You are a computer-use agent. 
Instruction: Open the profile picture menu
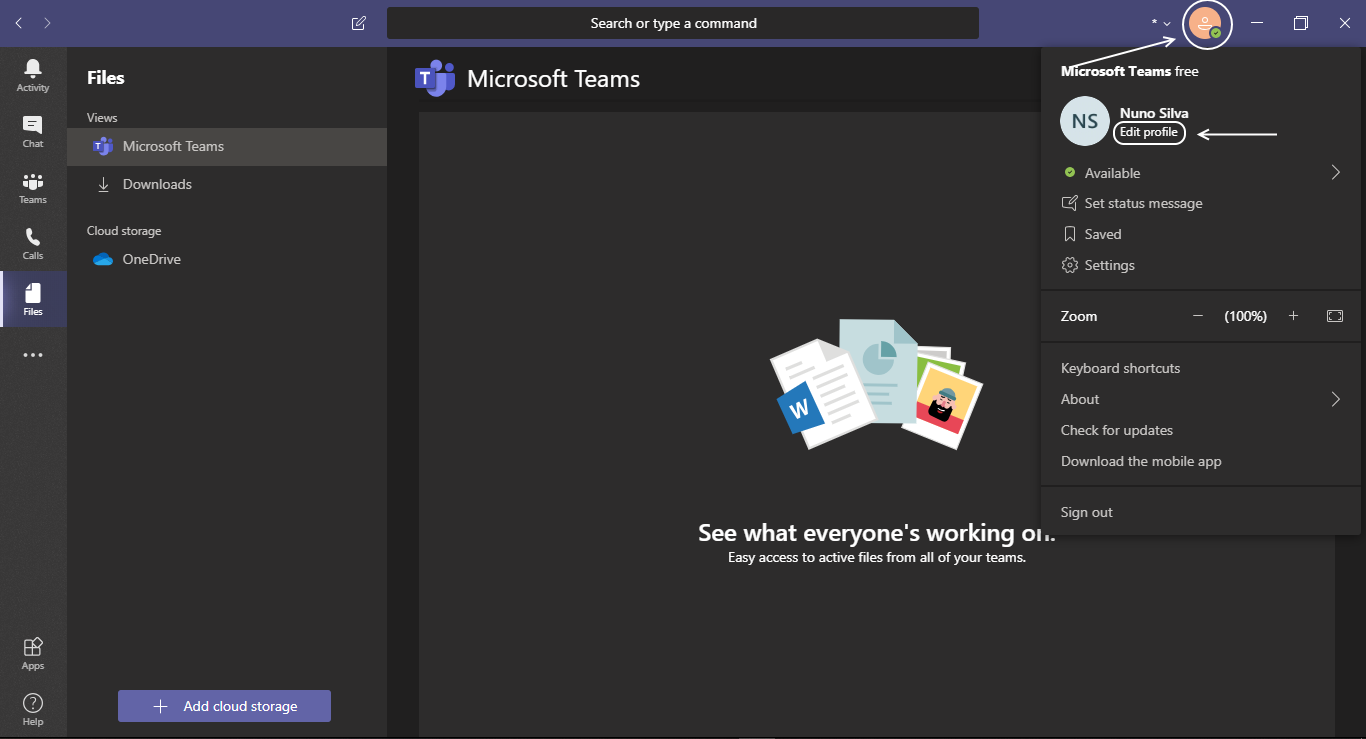click(1207, 25)
